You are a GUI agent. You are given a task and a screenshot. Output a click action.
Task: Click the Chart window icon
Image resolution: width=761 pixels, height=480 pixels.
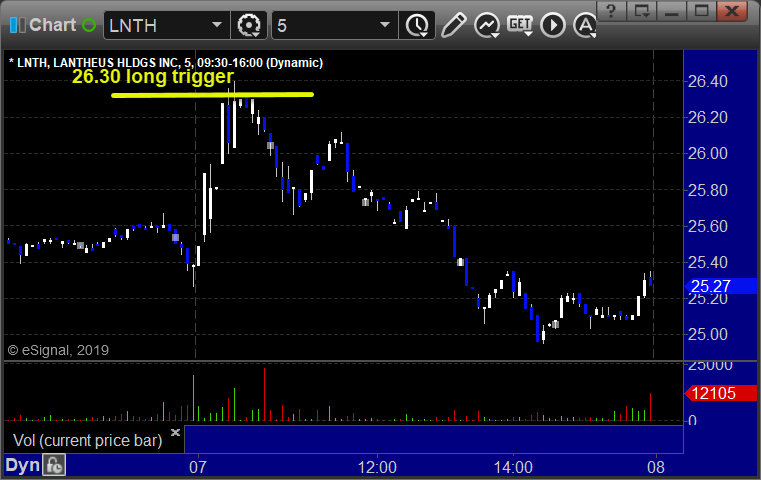(17, 25)
